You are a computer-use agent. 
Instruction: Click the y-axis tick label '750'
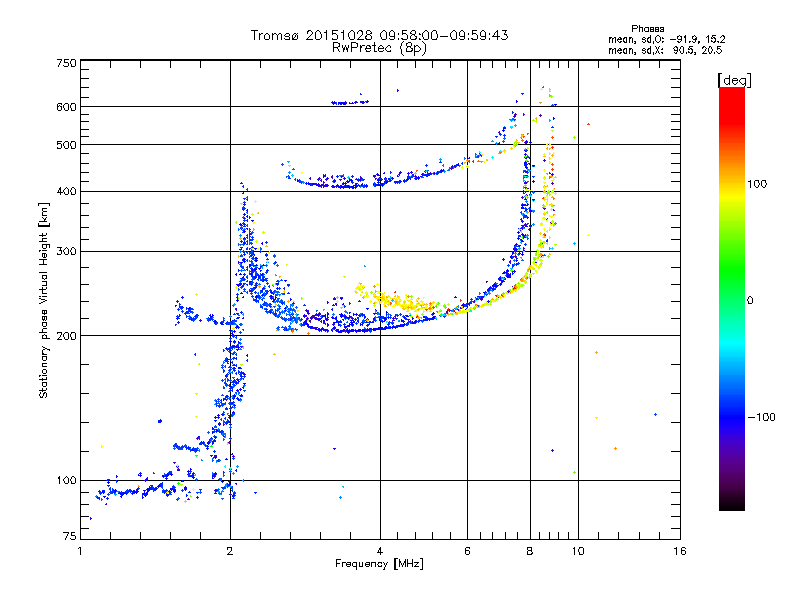coord(67,63)
